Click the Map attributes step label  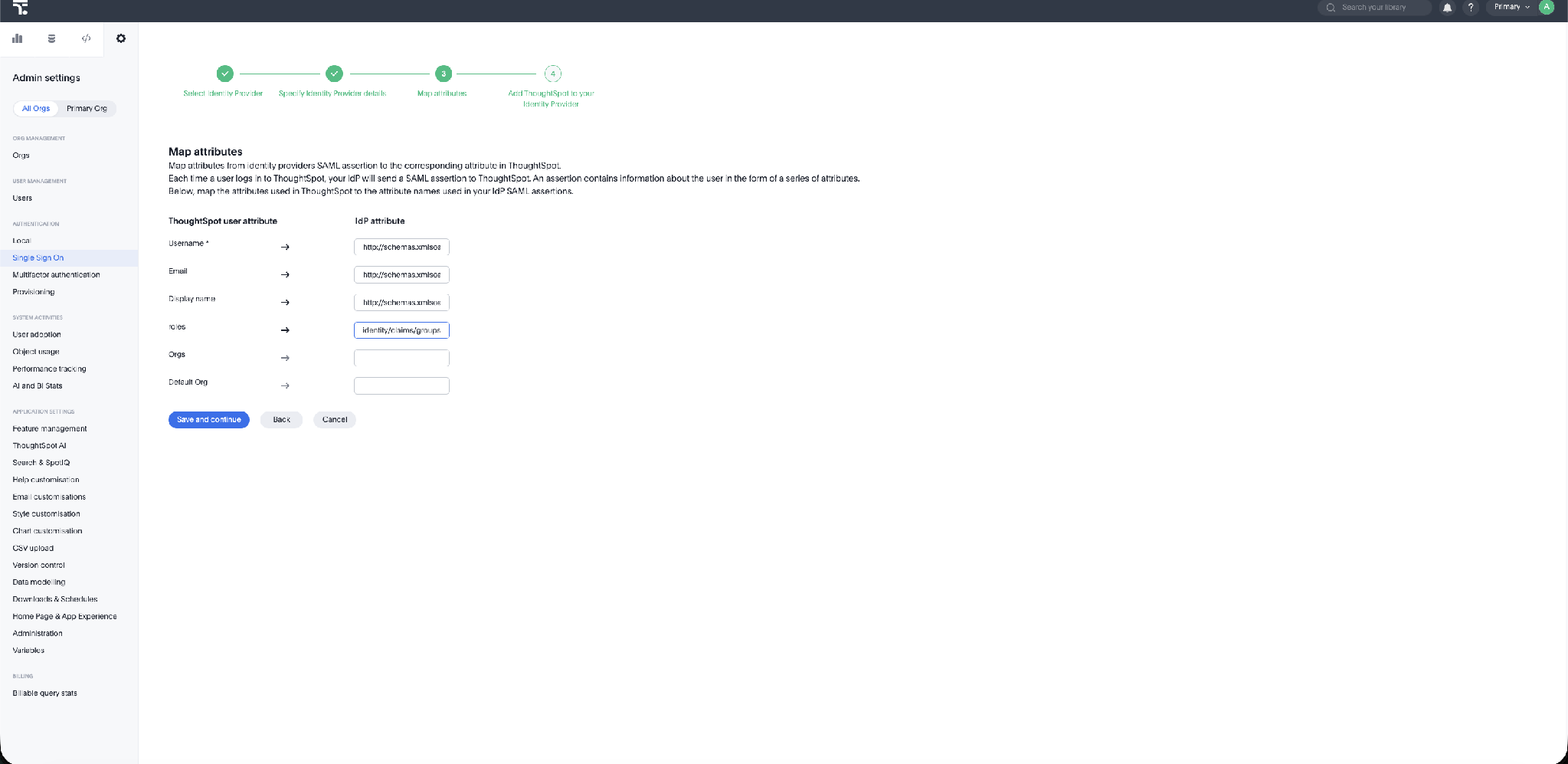click(x=442, y=93)
